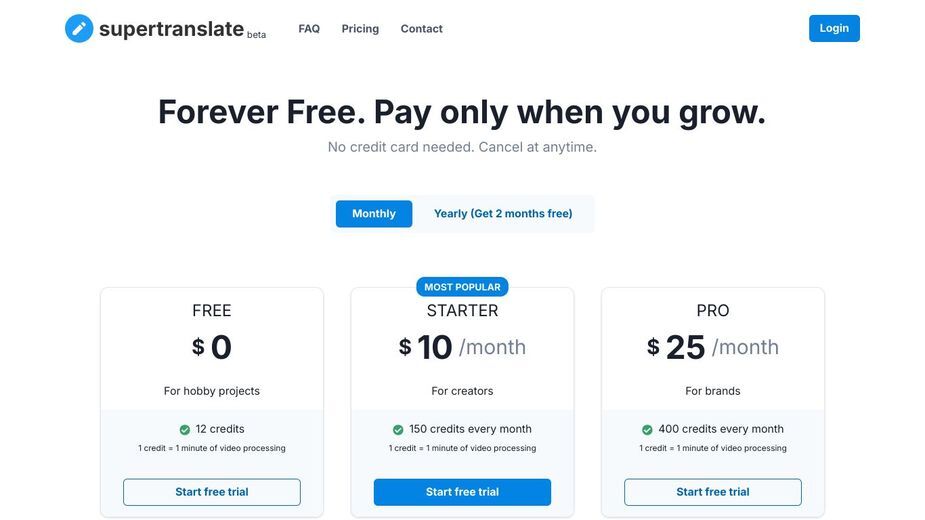The width and height of the screenshot is (925, 520).
Task: Click the MOST POPULAR badge
Action: 462,287
